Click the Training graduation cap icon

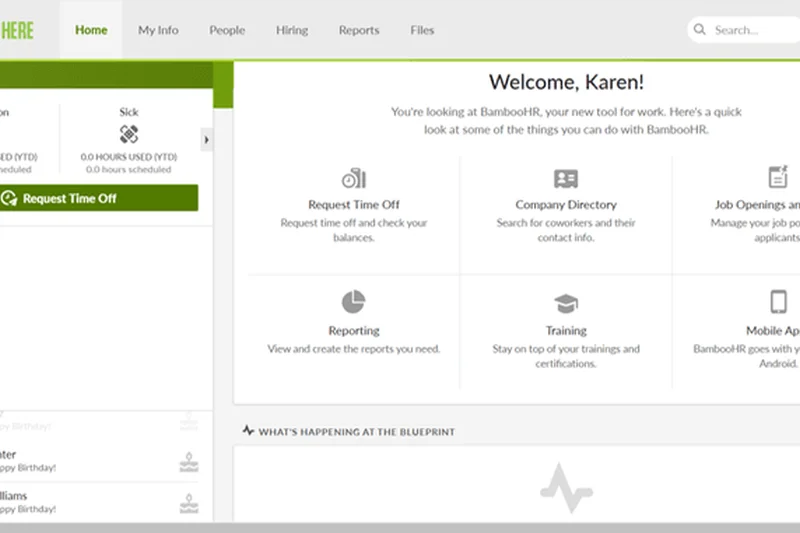(566, 303)
